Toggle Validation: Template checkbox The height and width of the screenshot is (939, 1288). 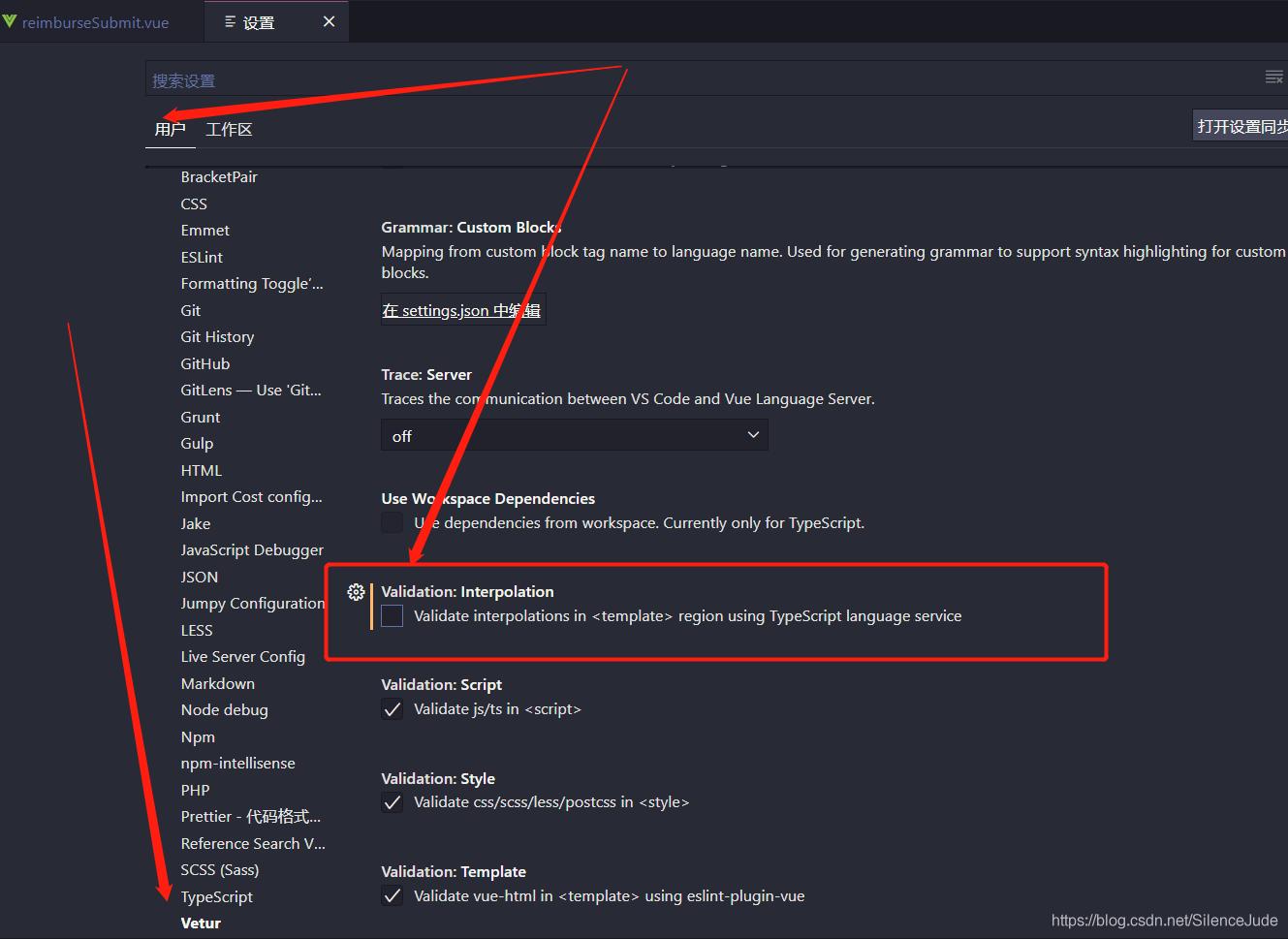(393, 896)
